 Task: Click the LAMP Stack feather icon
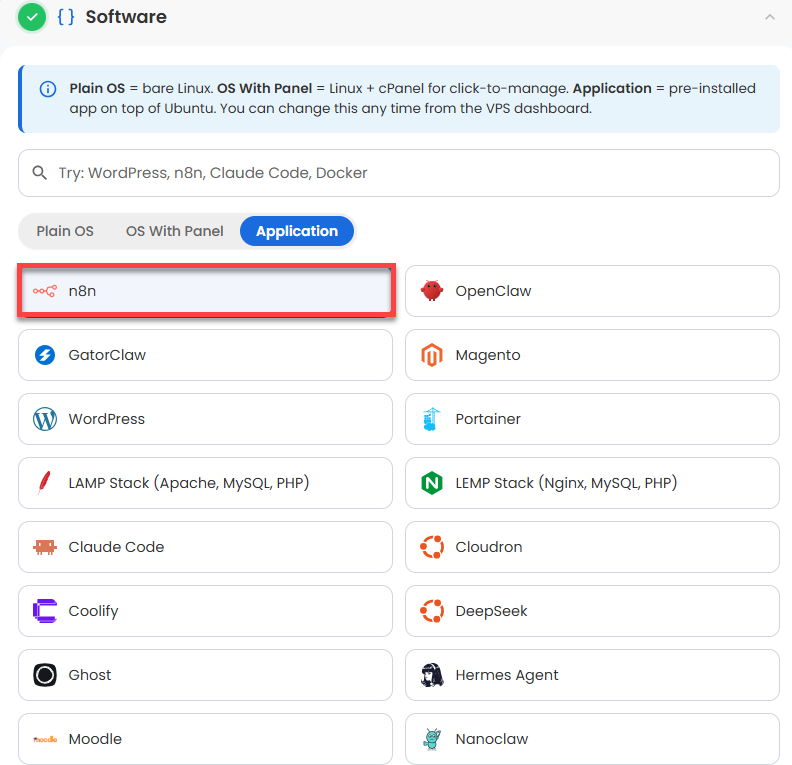tap(44, 483)
